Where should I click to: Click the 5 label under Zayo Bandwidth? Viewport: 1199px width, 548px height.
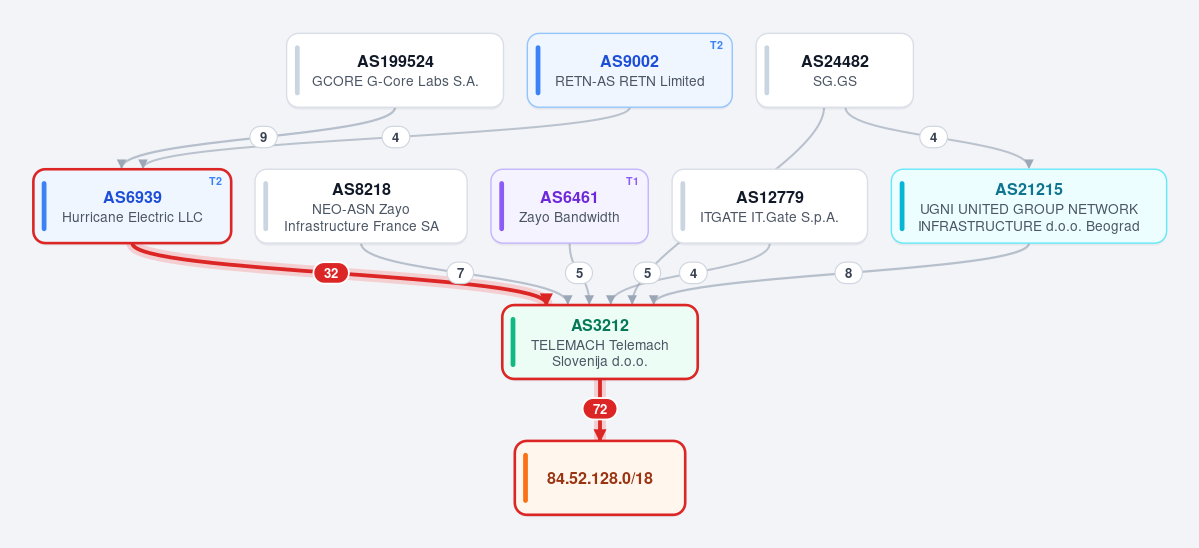(x=579, y=273)
